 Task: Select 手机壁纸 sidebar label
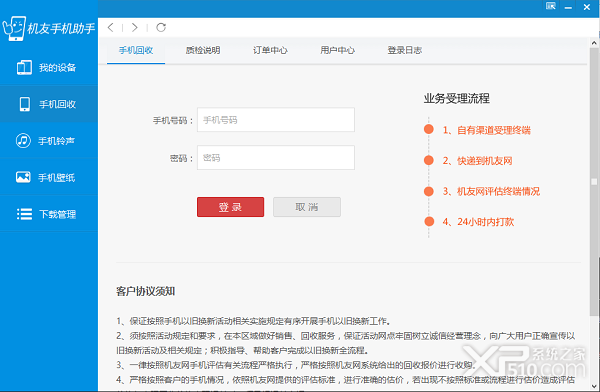point(56,178)
